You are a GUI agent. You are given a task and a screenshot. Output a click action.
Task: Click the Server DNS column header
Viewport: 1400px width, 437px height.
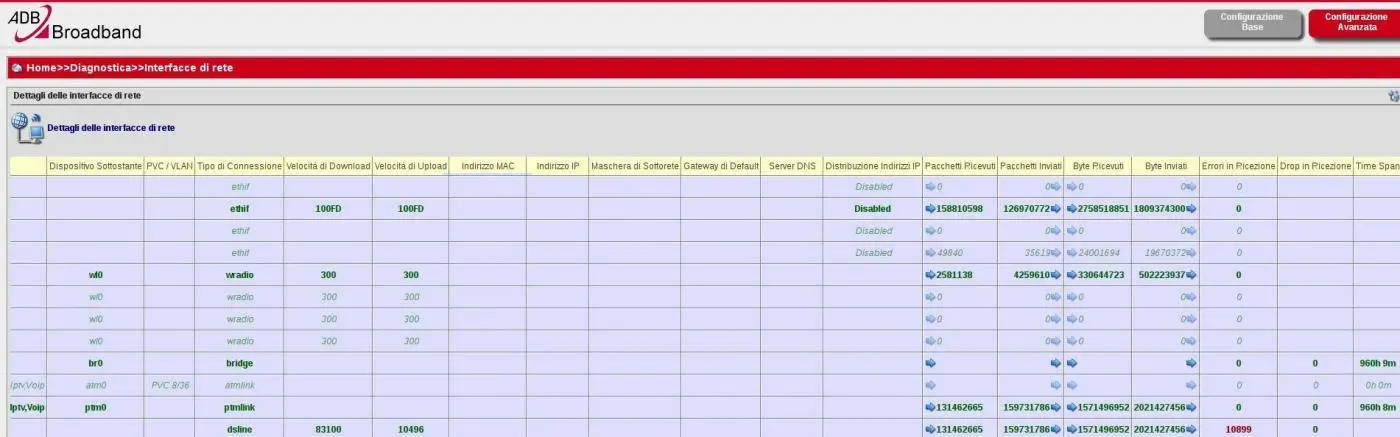(792, 166)
